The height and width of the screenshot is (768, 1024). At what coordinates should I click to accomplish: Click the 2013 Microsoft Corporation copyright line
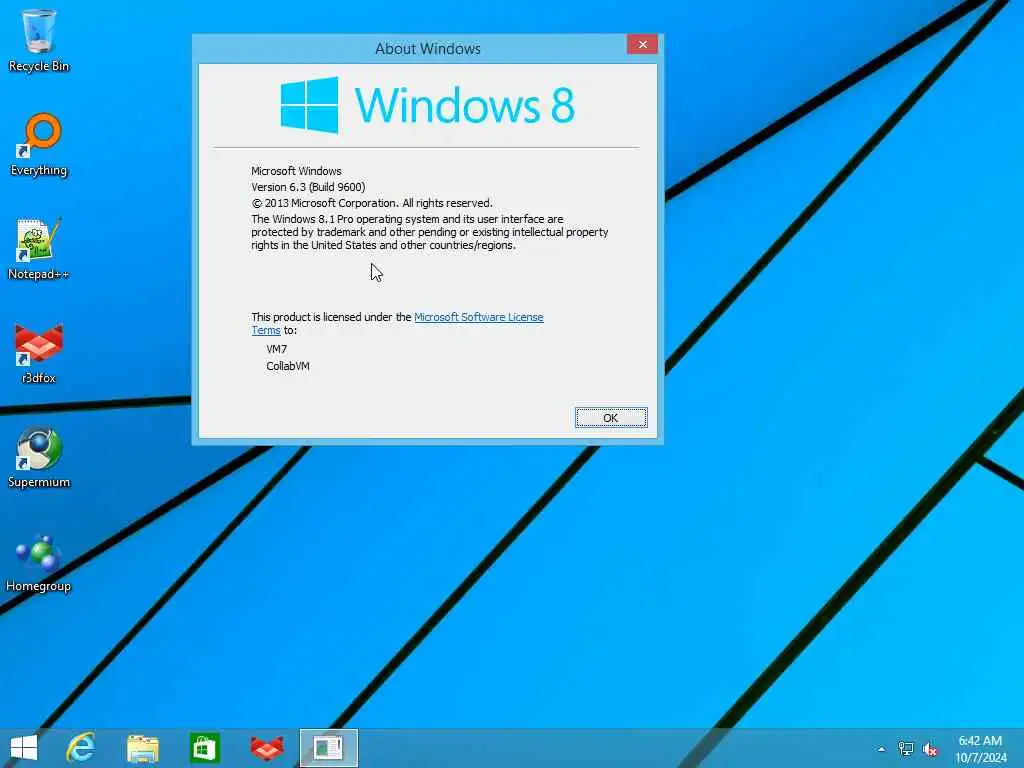point(372,203)
